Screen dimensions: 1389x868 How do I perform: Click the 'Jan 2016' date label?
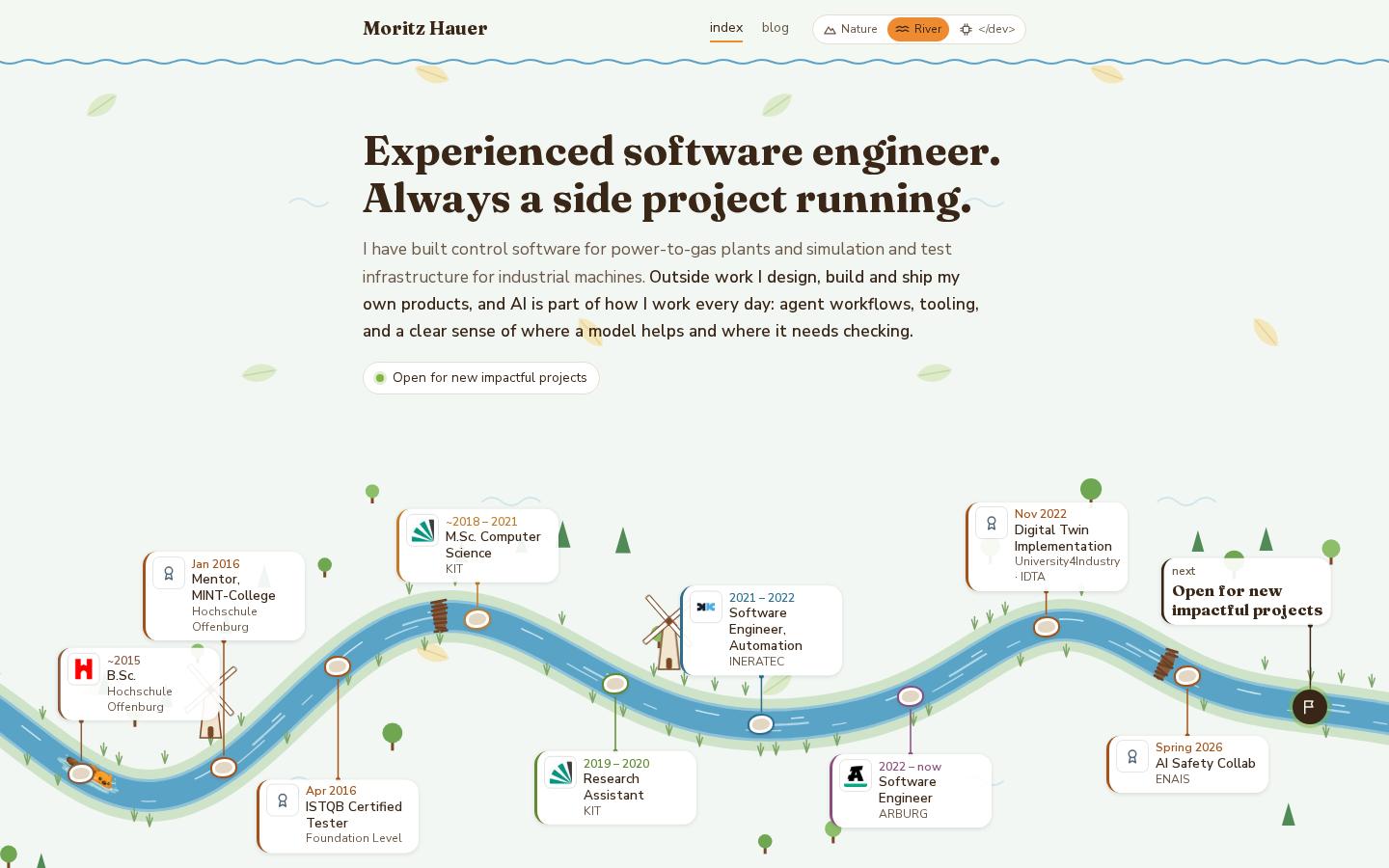(216, 564)
